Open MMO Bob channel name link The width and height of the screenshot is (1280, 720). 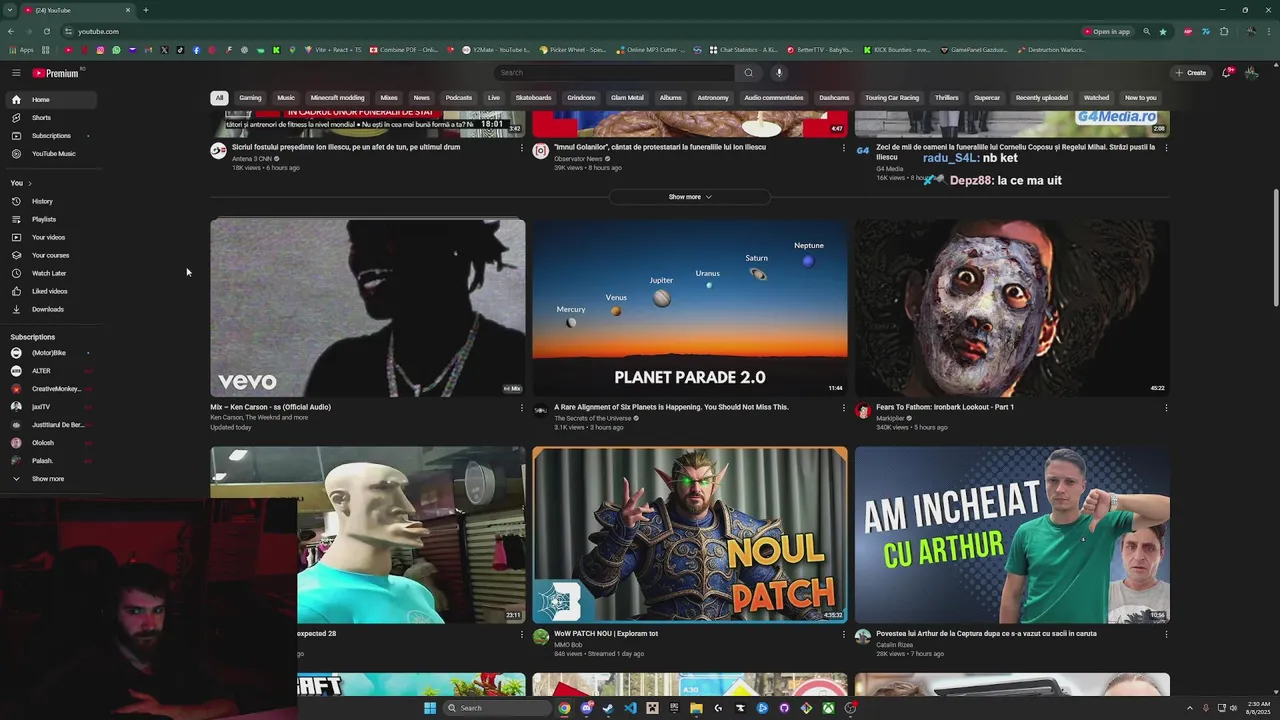point(568,645)
